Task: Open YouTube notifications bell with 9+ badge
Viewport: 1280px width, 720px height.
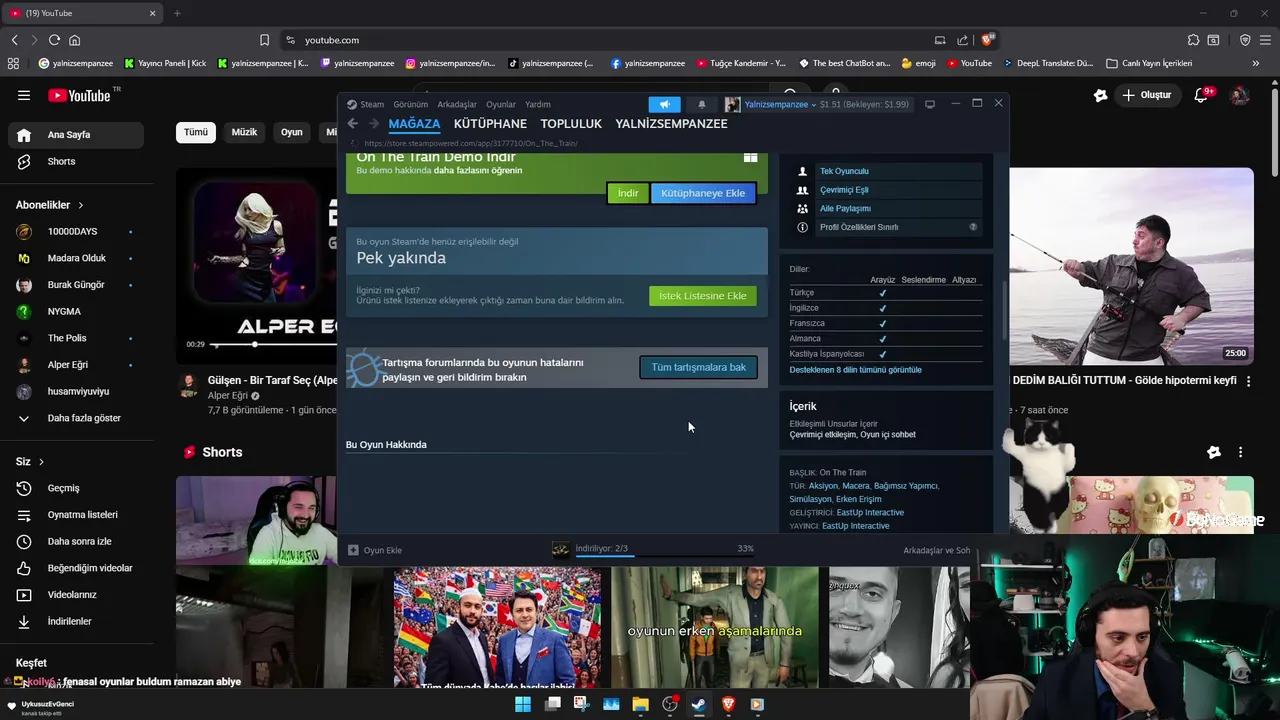Action: 1203,95
